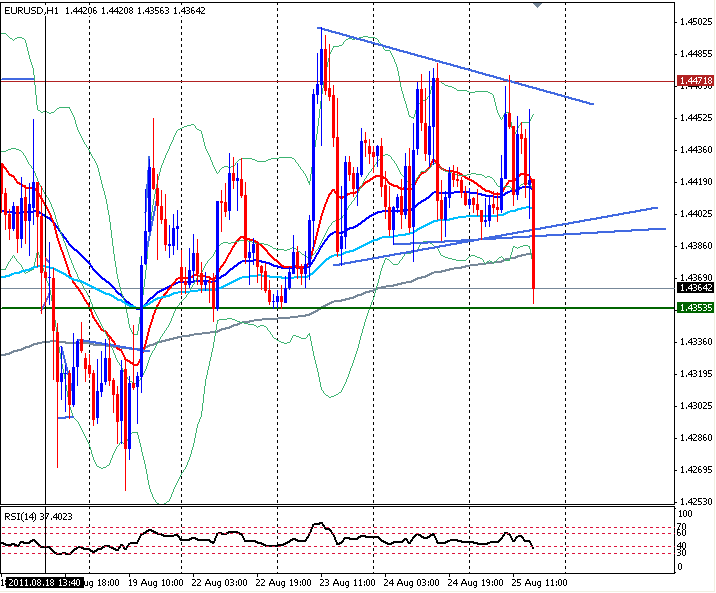Click the 1.43360 price axis value

(x=695, y=342)
